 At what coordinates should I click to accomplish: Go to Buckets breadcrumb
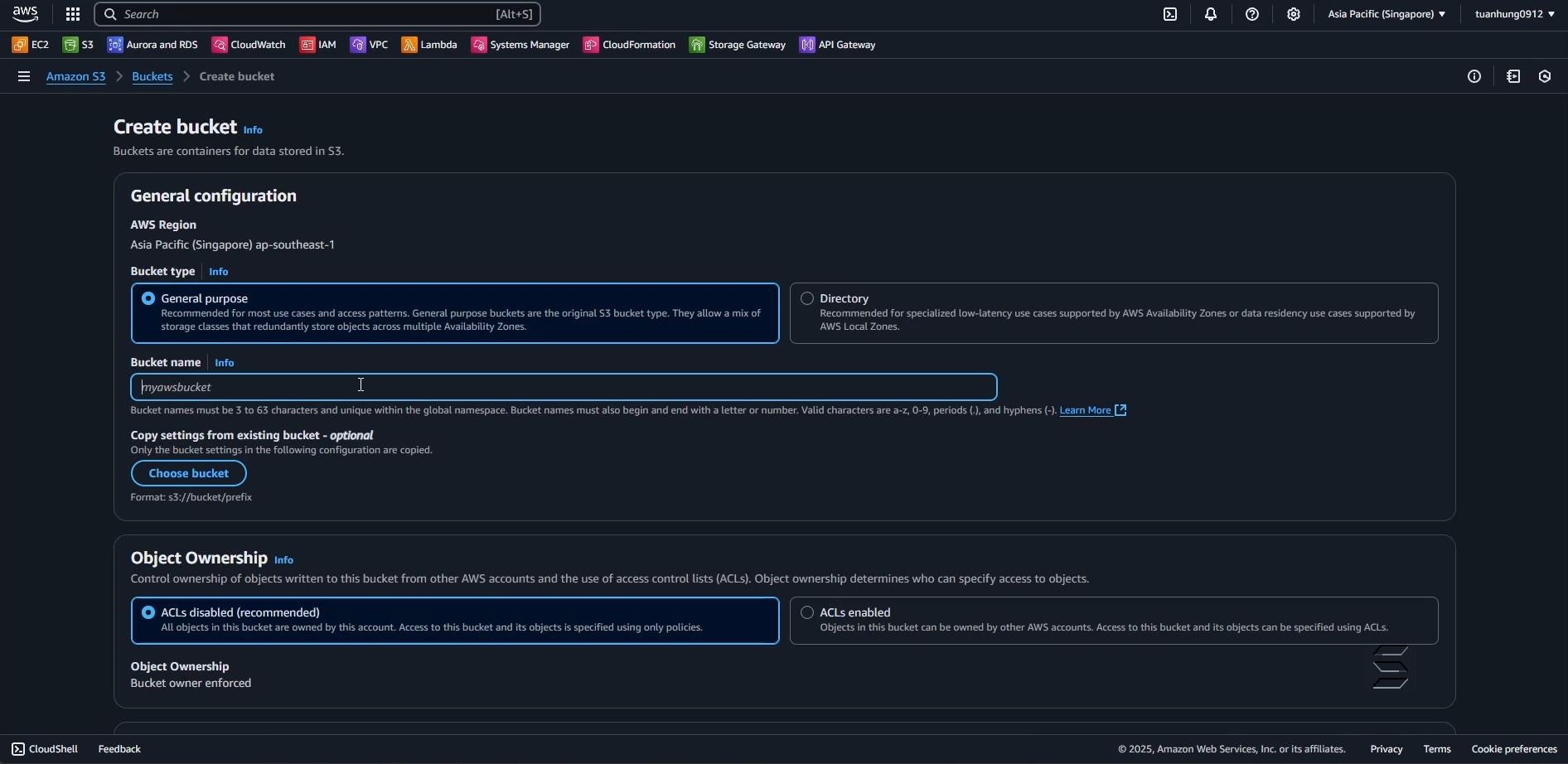152,76
